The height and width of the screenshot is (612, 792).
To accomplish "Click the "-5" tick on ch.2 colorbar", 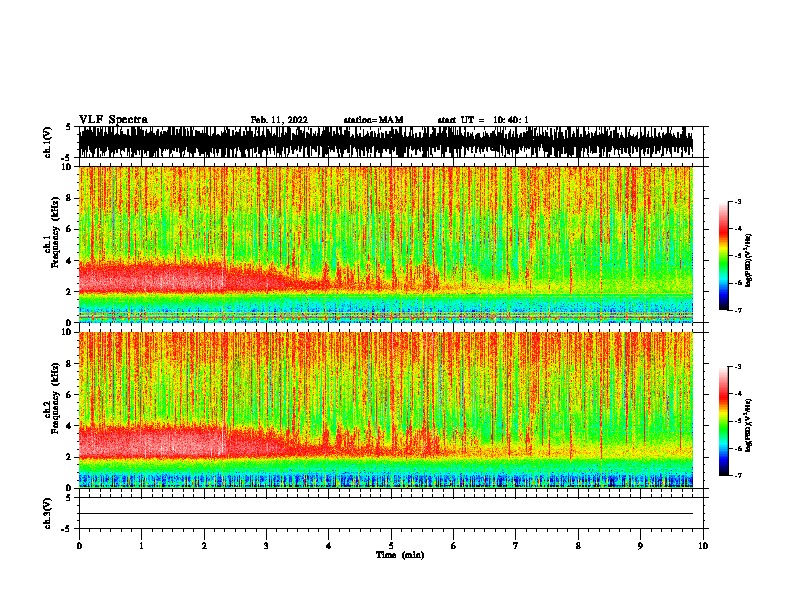I will coord(738,421).
